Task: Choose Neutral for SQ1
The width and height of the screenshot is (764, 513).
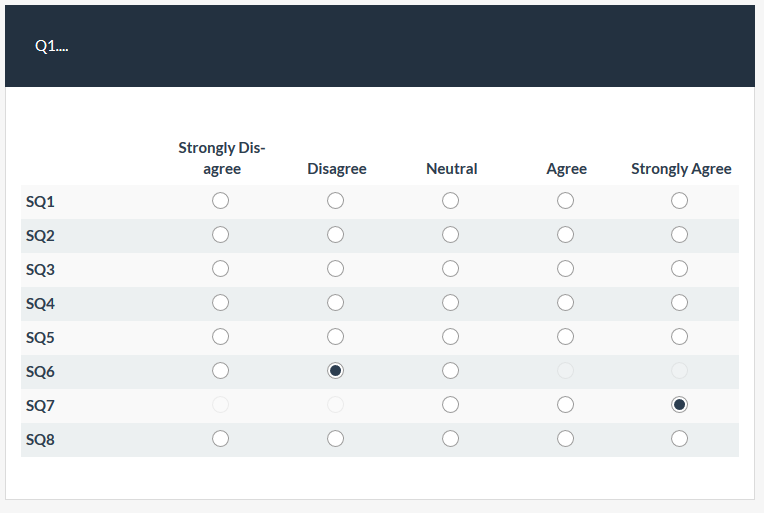Action: (451, 201)
